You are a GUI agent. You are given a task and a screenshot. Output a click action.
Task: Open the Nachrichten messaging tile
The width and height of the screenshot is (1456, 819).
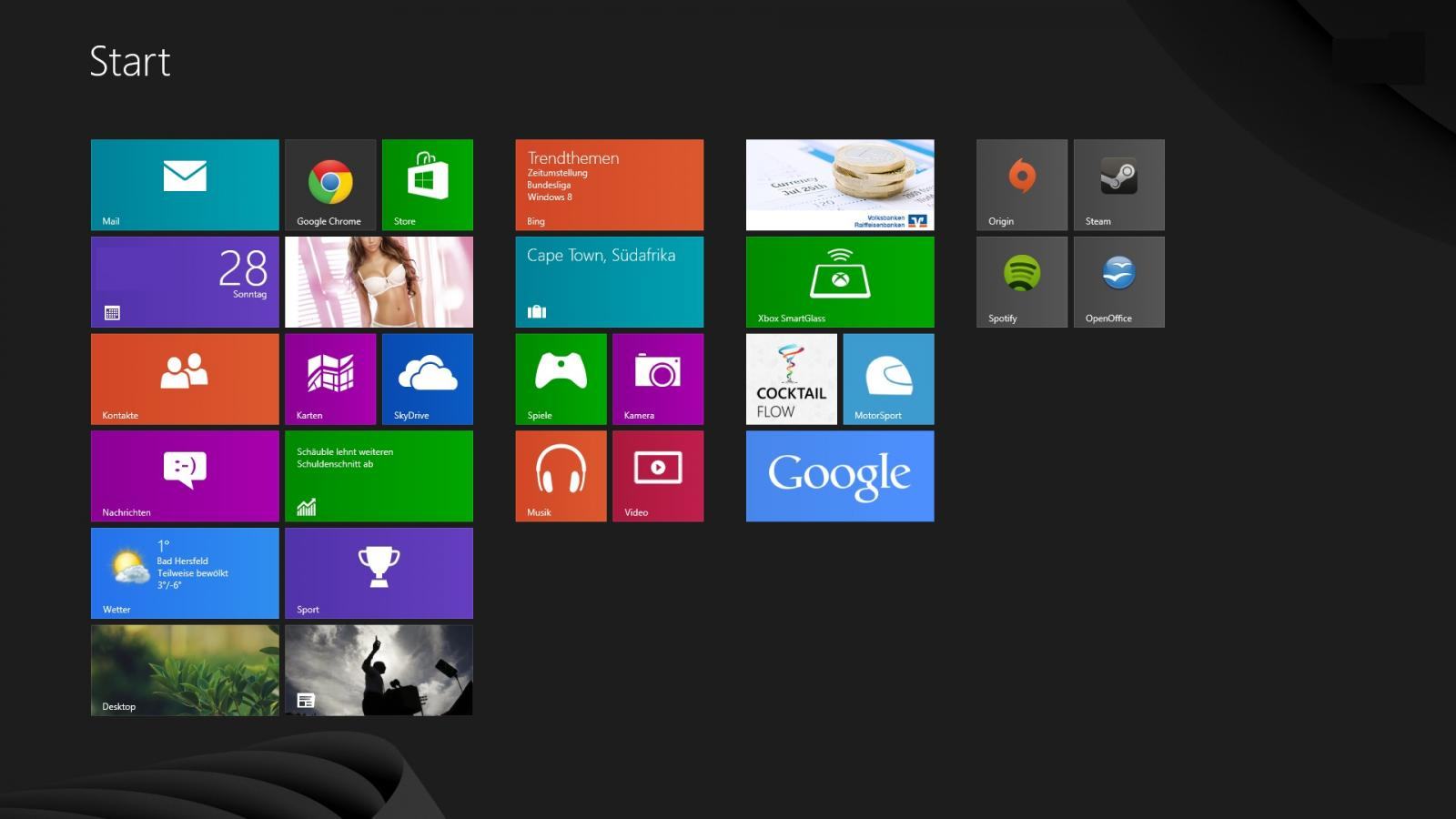[x=185, y=476]
